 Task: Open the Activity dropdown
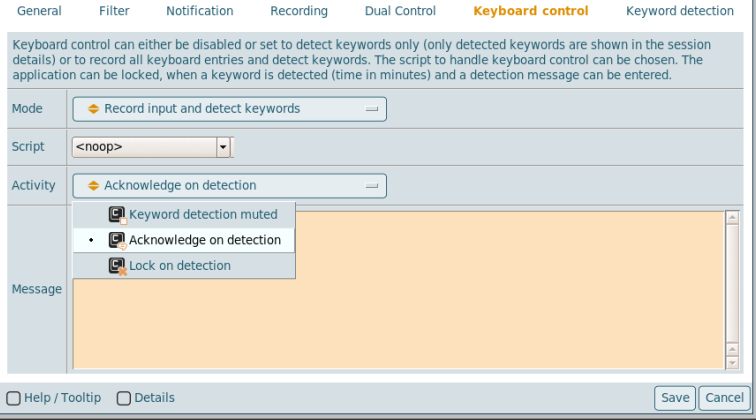(229, 185)
